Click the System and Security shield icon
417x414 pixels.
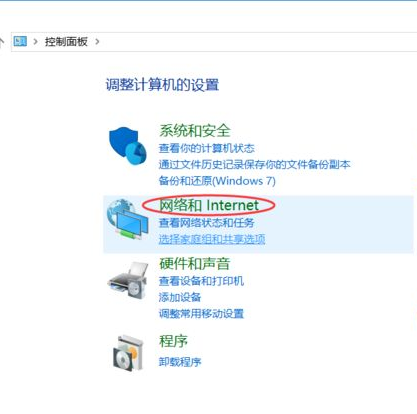tap(128, 145)
